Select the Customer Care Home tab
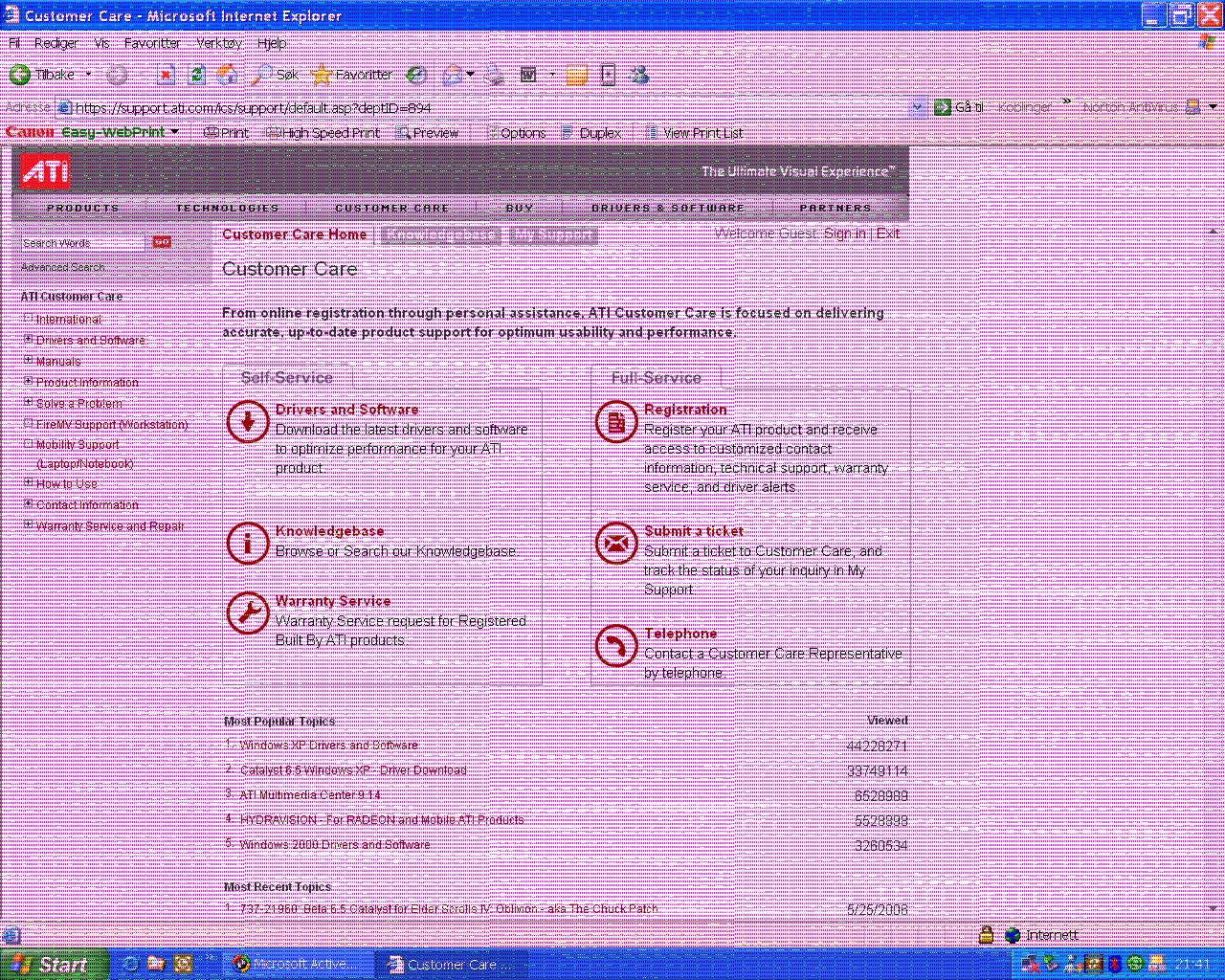Viewport: 1225px width, 980px height. point(295,234)
